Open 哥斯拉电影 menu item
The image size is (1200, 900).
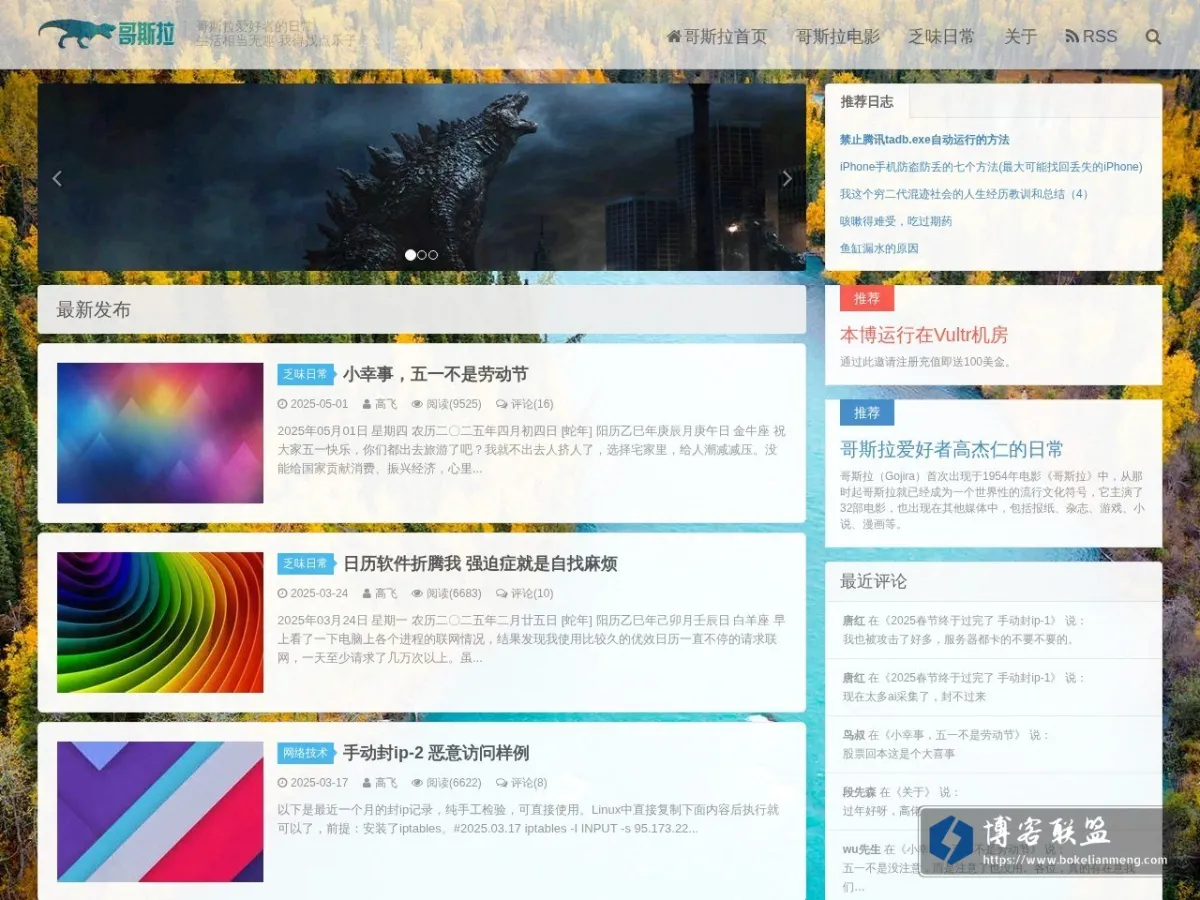click(838, 37)
